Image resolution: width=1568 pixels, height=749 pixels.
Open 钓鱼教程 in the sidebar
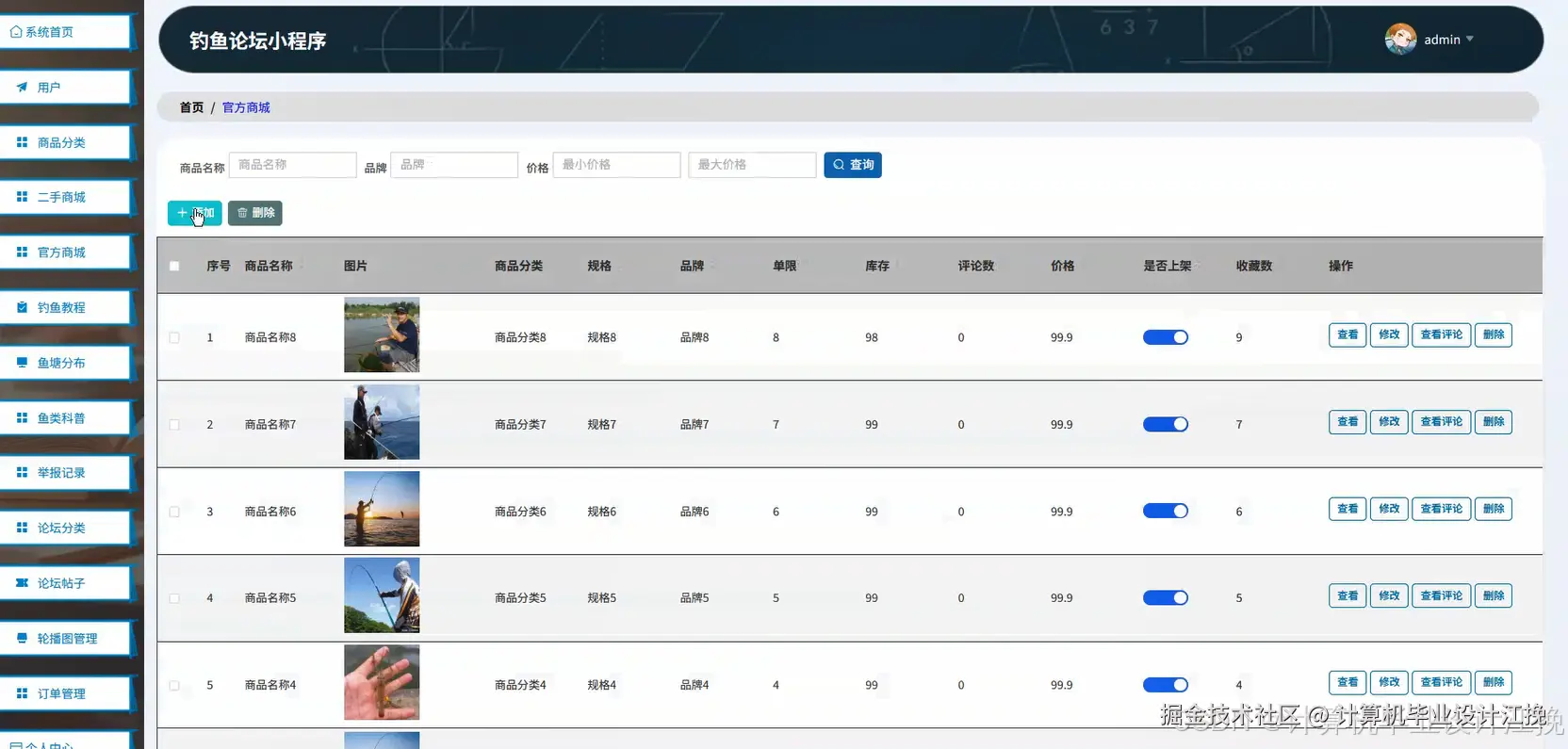coord(65,307)
